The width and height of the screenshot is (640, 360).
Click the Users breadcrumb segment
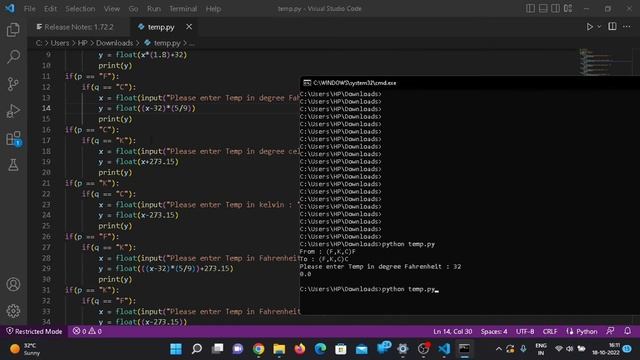pos(60,43)
